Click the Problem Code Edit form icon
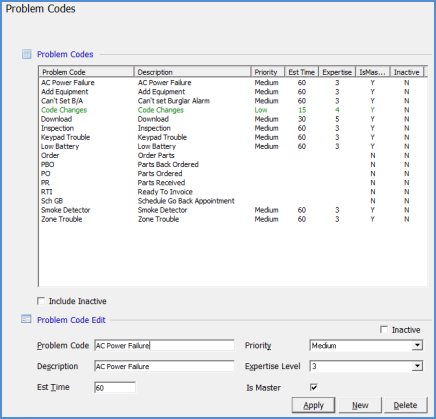 click(26, 319)
